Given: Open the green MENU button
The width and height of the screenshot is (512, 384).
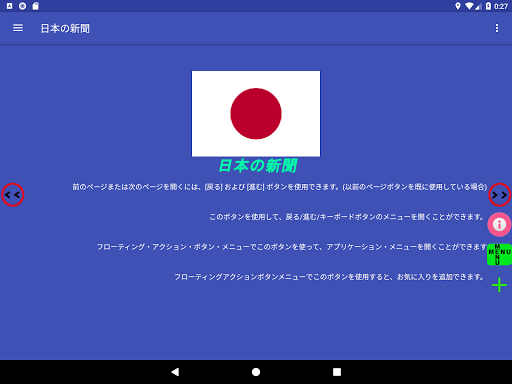Looking at the screenshot, I should (499, 254).
